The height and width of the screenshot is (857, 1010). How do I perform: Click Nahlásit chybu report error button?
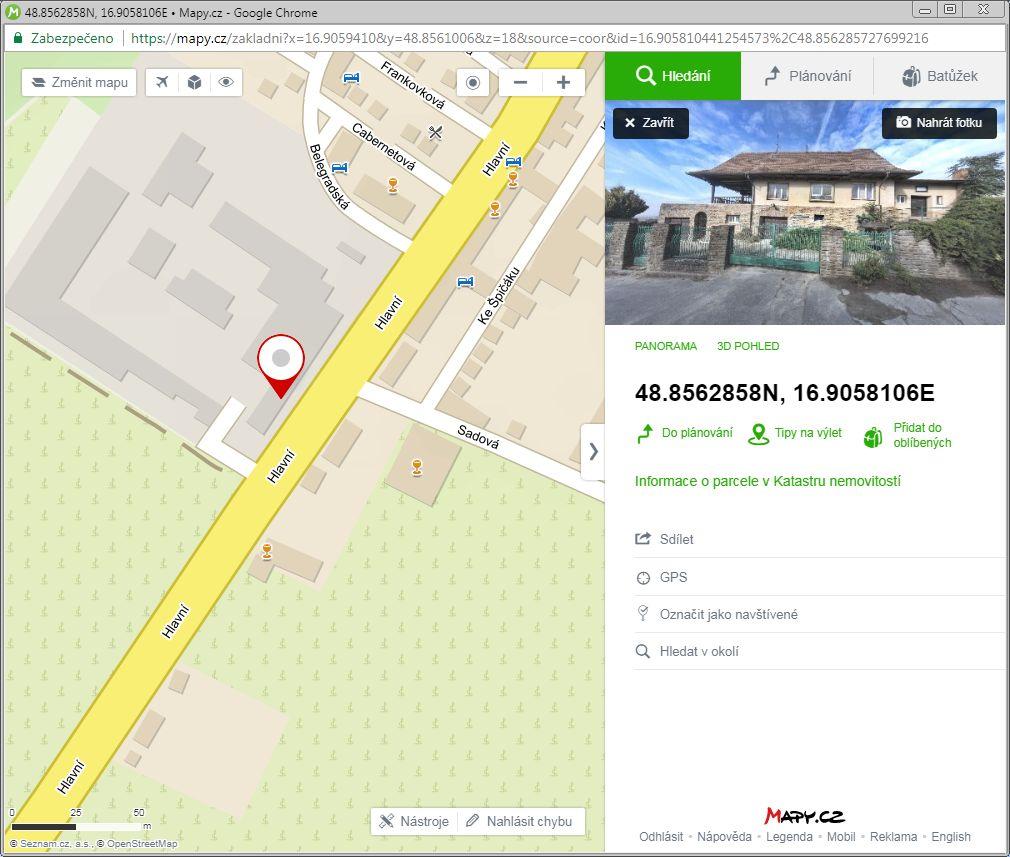pos(519,822)
